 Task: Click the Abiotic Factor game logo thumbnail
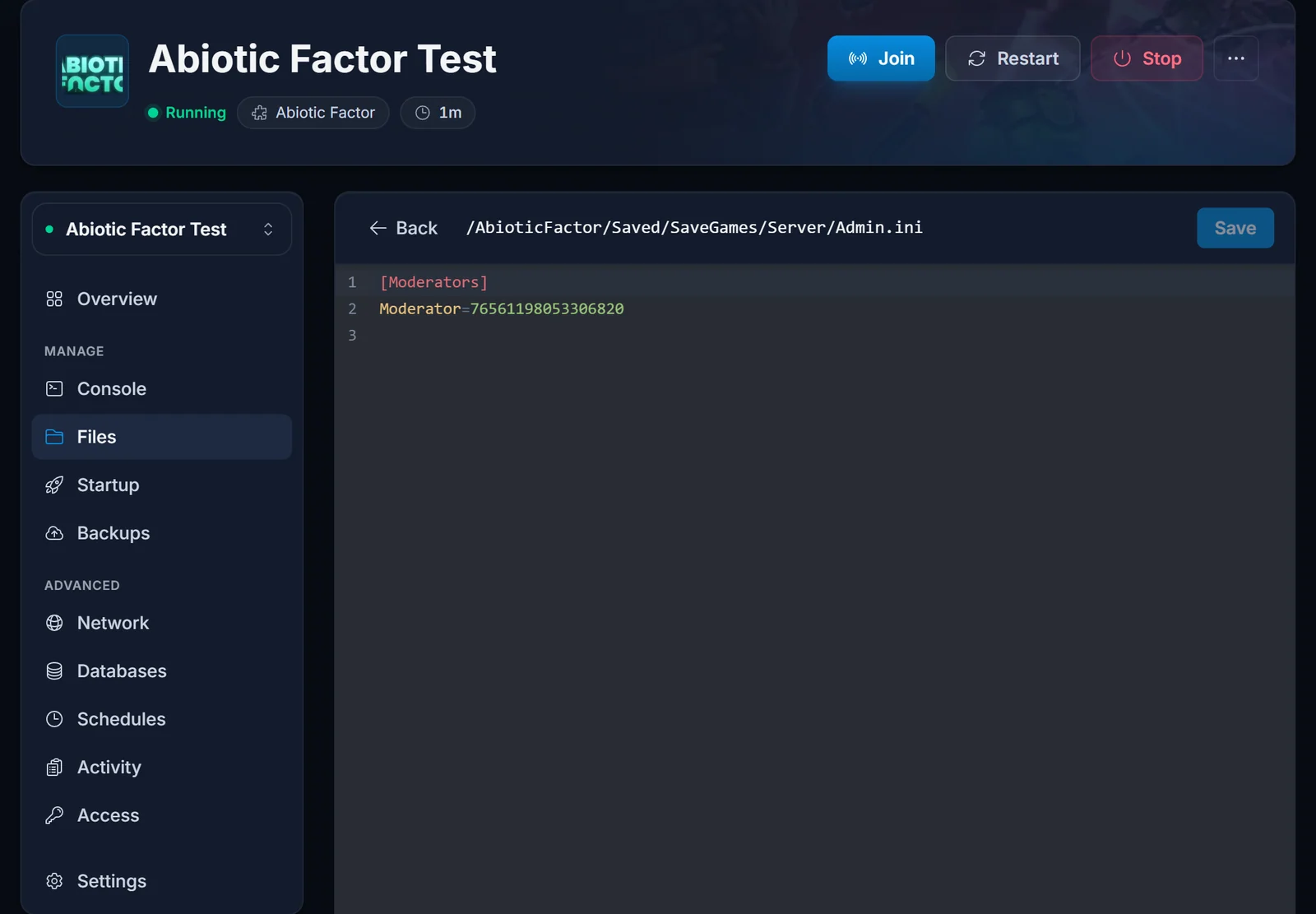pos(92,71)
